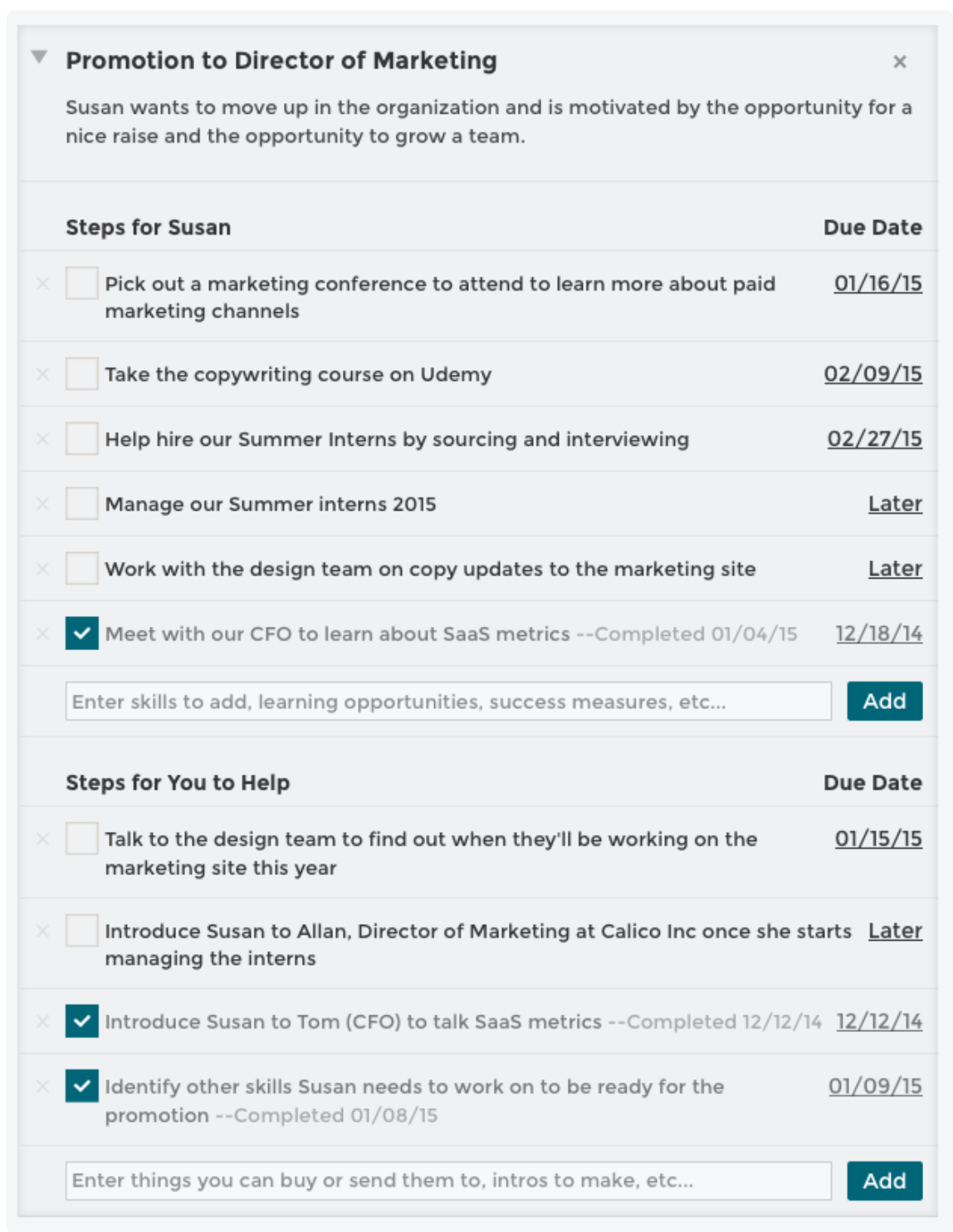This screenshot has height=1232, width=953.
Task: Click Add next to things you can buy field
Action: (x=884, y=1181)
